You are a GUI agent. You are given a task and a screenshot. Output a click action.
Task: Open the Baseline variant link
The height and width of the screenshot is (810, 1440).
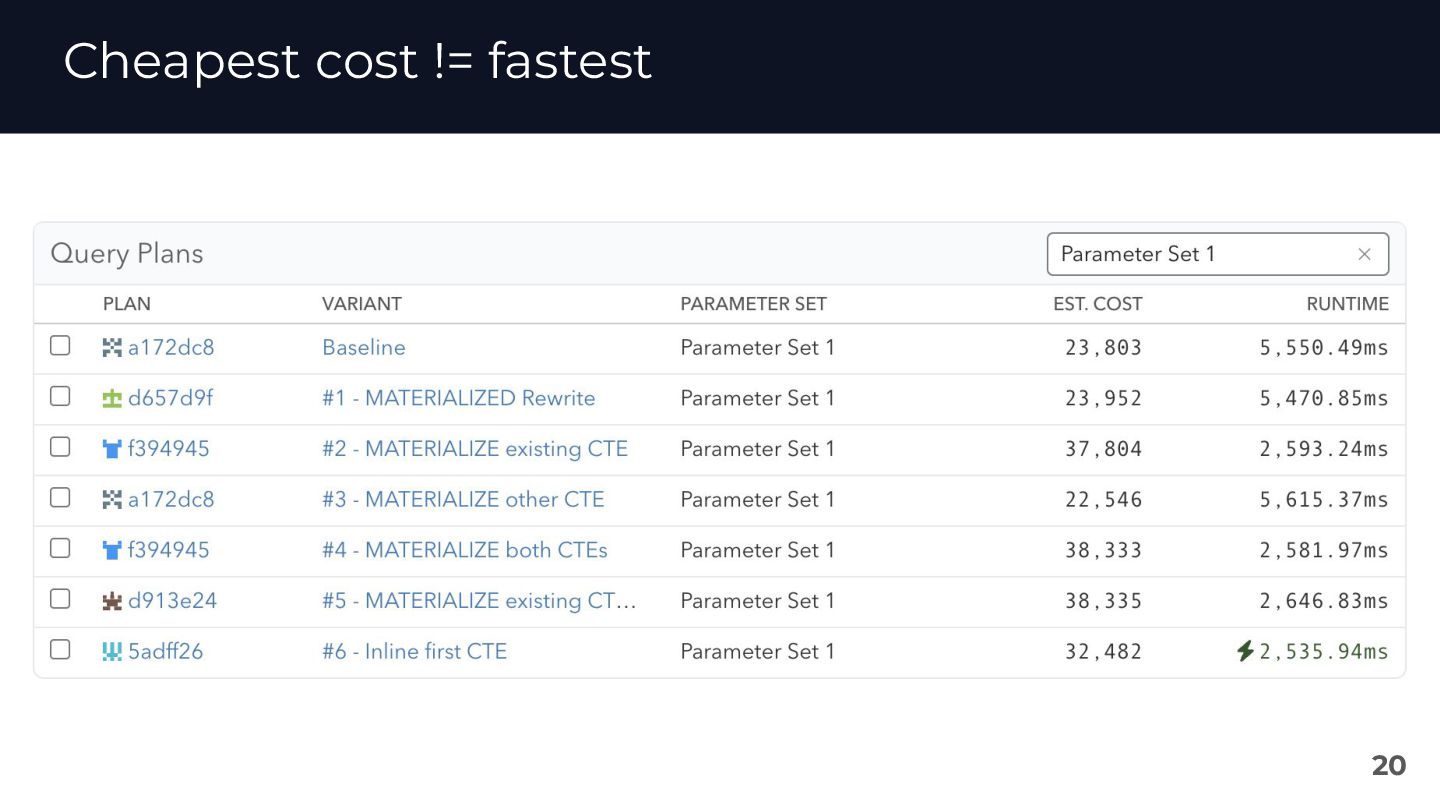pos(363,348)
